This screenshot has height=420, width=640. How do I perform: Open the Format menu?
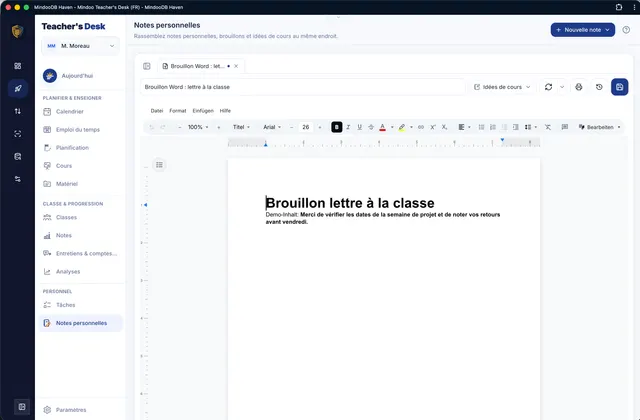pyautogui.click(x=178, y=111)
